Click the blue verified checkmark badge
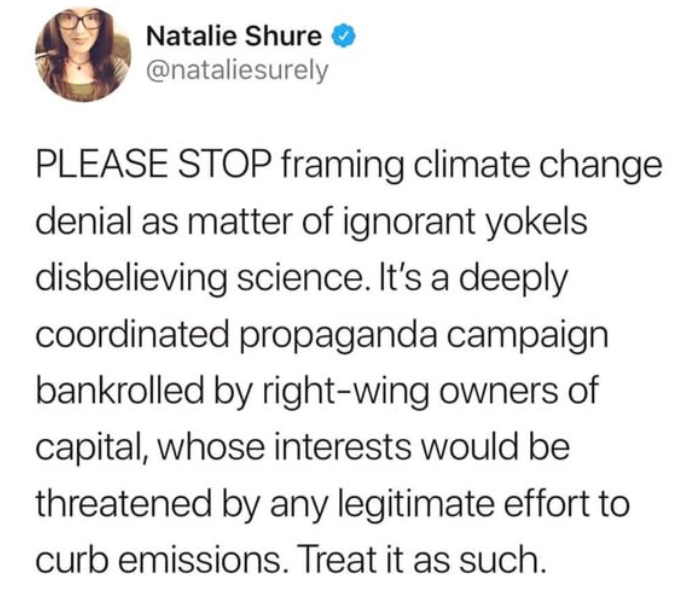This screenshot has width=673, height=598. click(343, 38)
